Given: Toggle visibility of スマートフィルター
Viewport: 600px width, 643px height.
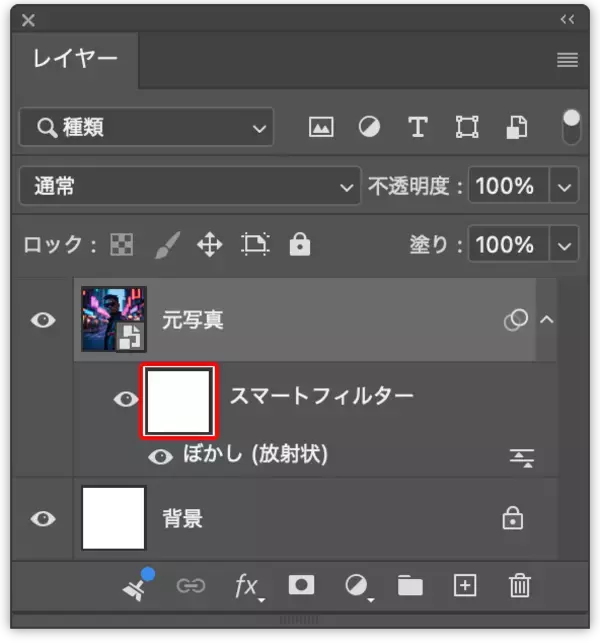Looking at the screenshot, I should tap(126, 399).
